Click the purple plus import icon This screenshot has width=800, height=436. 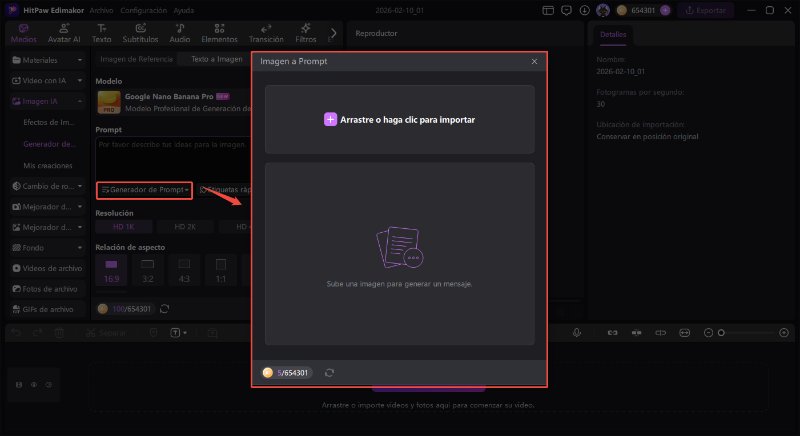[x=330, y=119]
